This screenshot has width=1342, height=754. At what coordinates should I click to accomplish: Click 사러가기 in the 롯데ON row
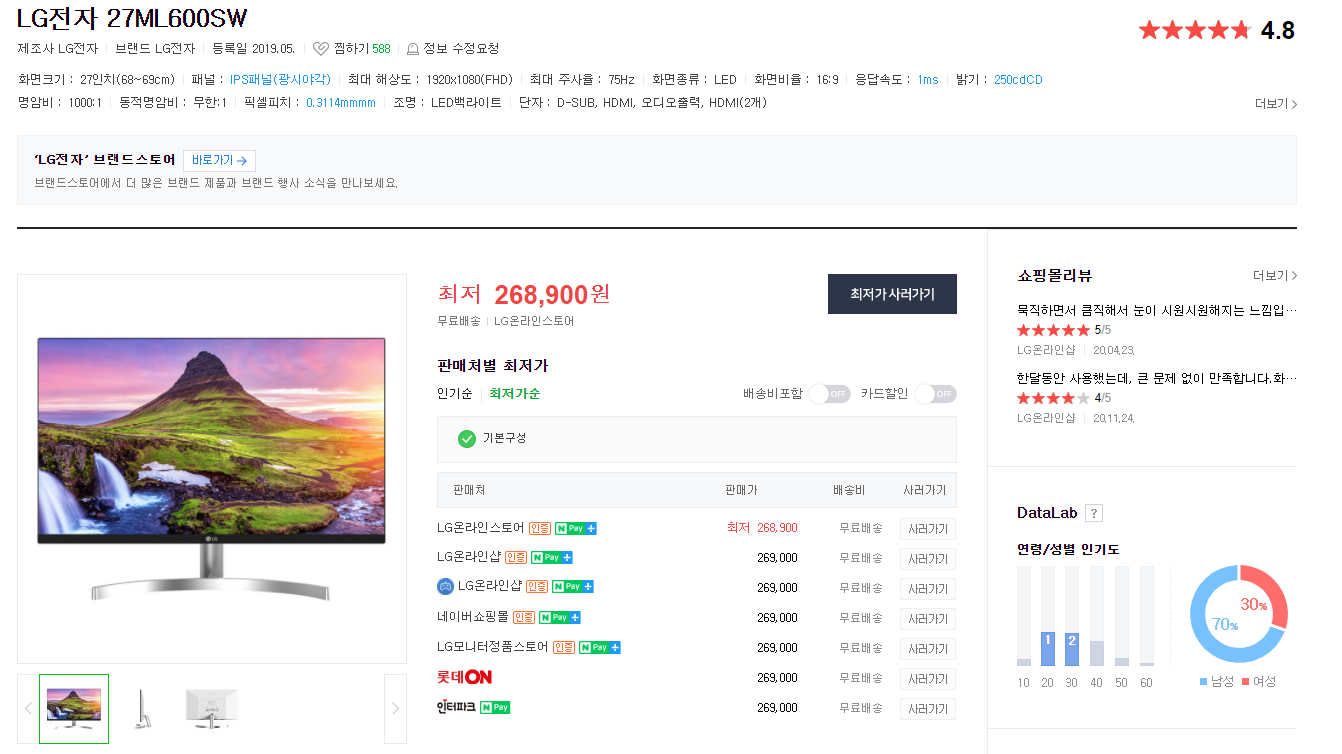(x=928, y=678)
